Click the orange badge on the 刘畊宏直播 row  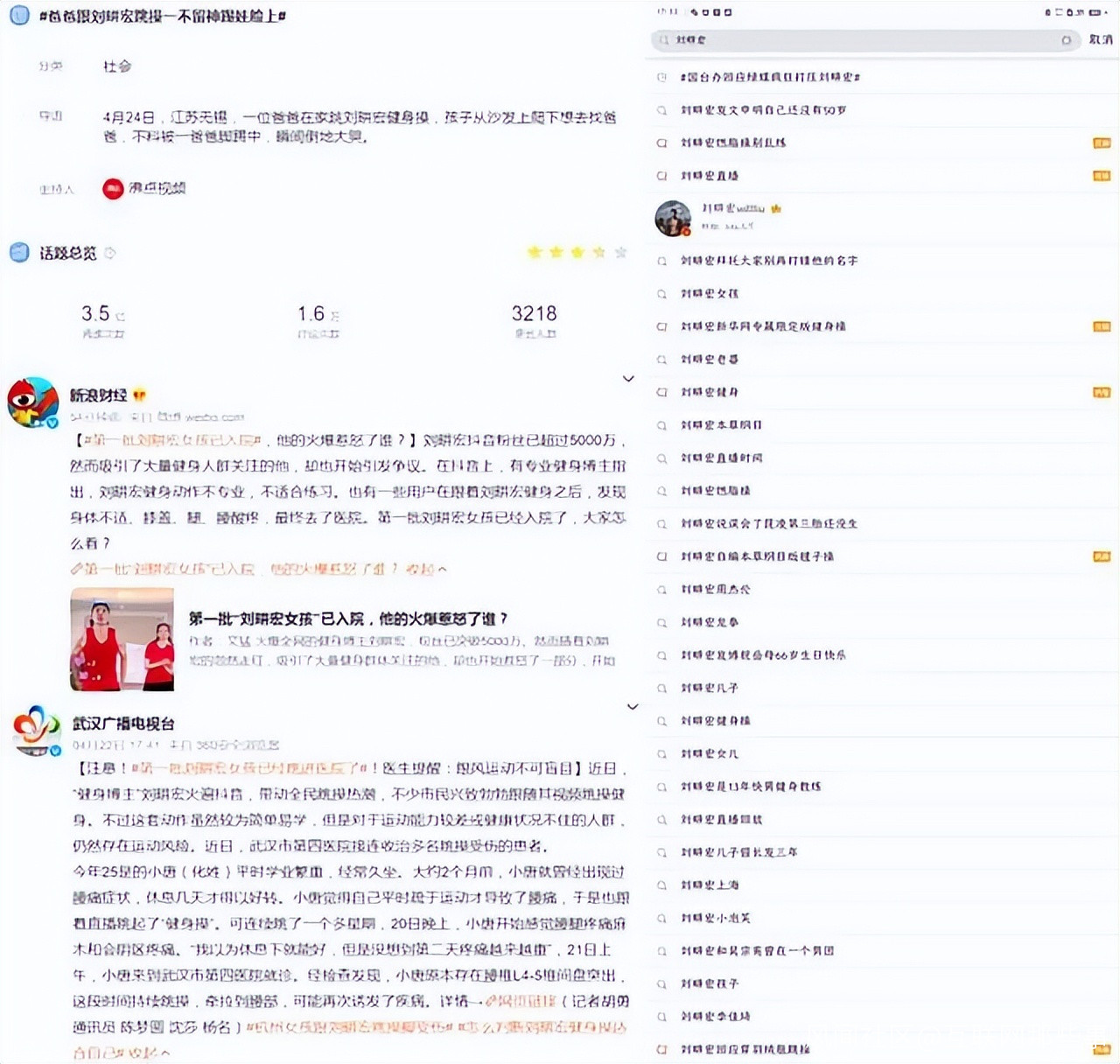click(1102, 176)
